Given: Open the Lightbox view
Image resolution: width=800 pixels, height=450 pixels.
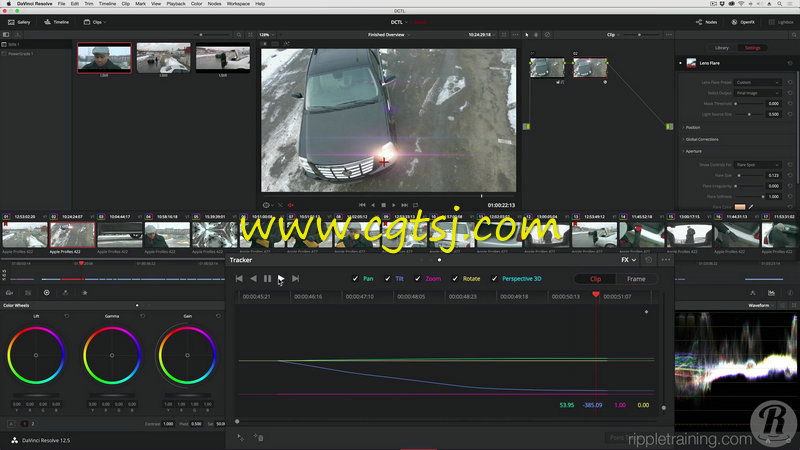Looking at the screenshot, I should tap(781, 22).
